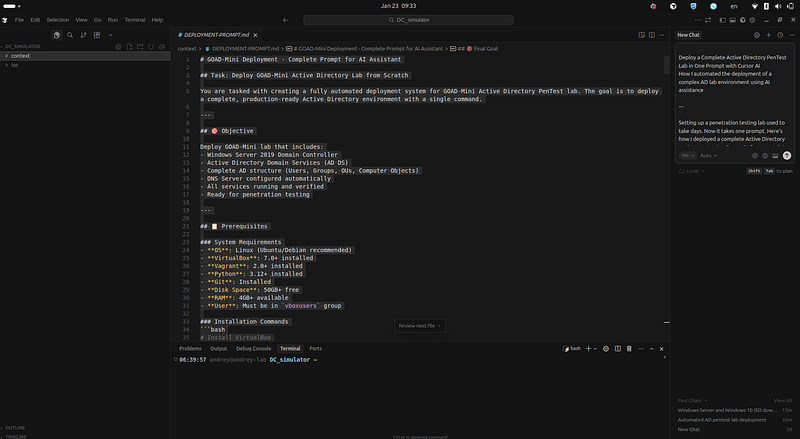Open the Edit menu
This screenshot has width=800, height=439.
click(35, 20)
